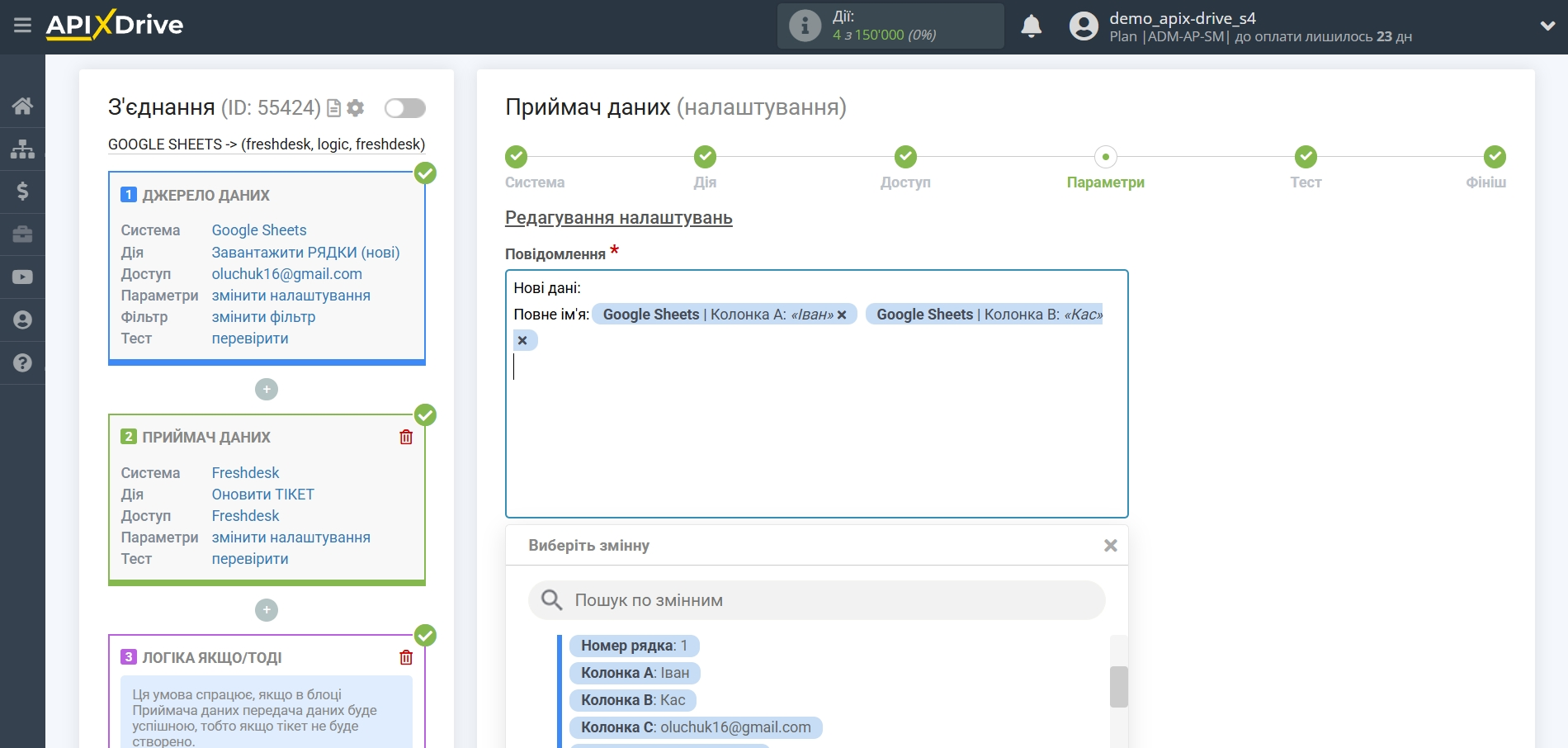Click the user avatar icon
Image resolution: width=1568 pixels, height=748 pixels.
(x=1084, y=26)
